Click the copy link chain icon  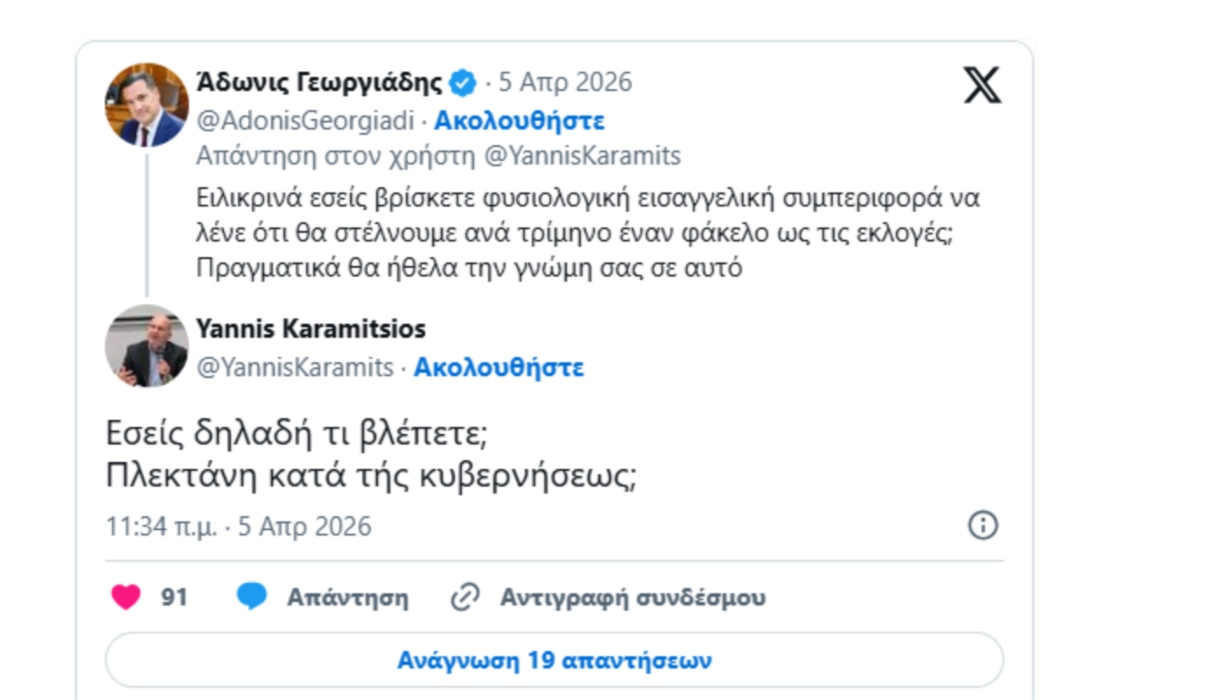[x=465, y=597]
